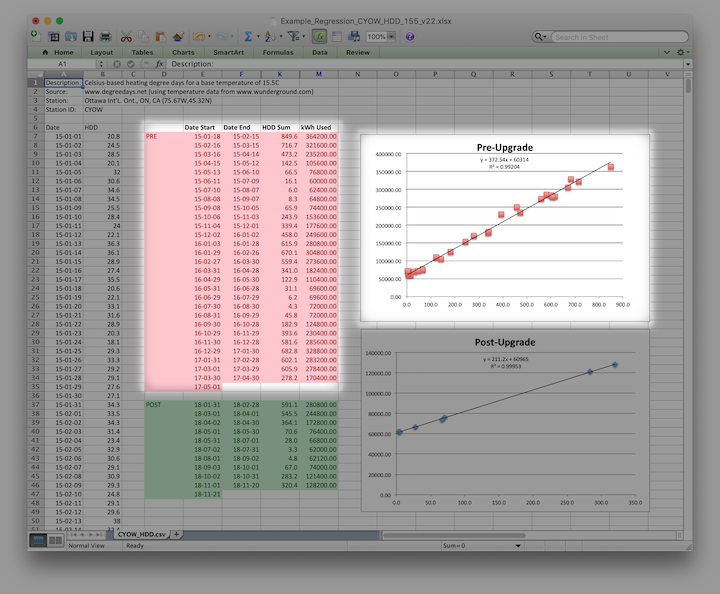Open the Help purple question mark icon

coord(410,37)
